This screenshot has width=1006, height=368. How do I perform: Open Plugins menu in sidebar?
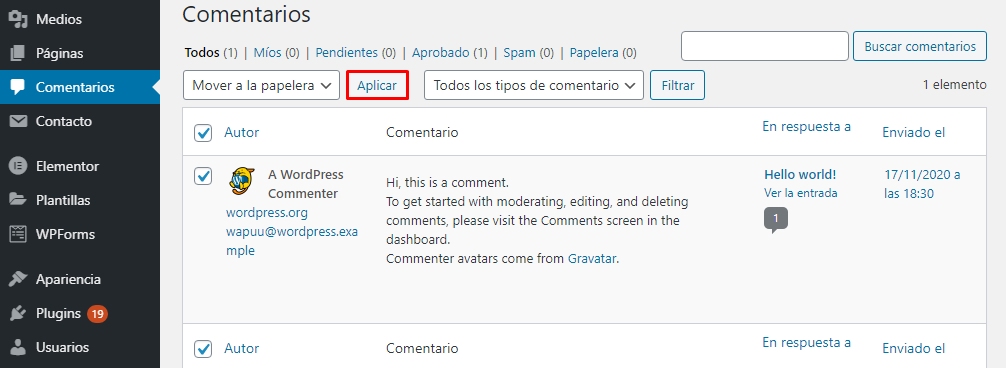tap(80, 314)
